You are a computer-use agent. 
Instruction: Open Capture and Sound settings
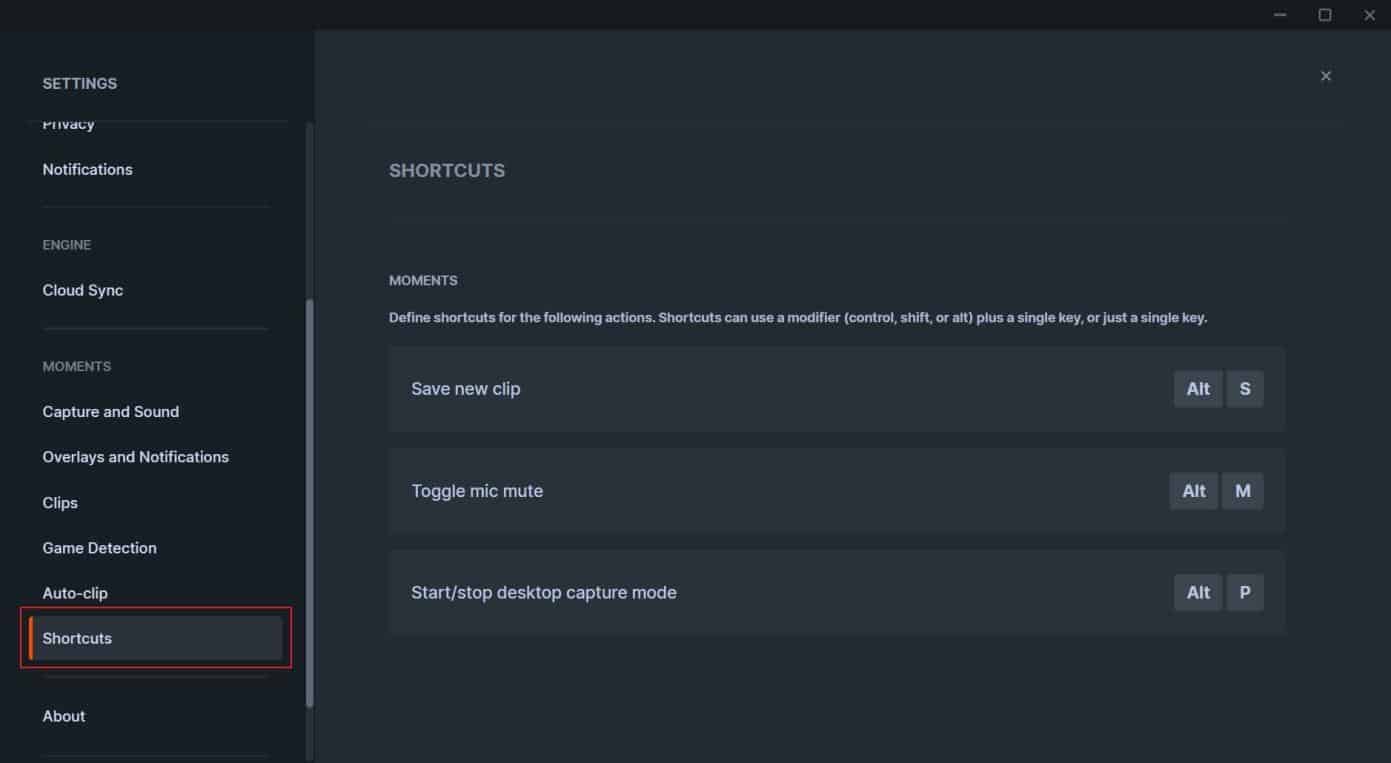tap(110, 411)
